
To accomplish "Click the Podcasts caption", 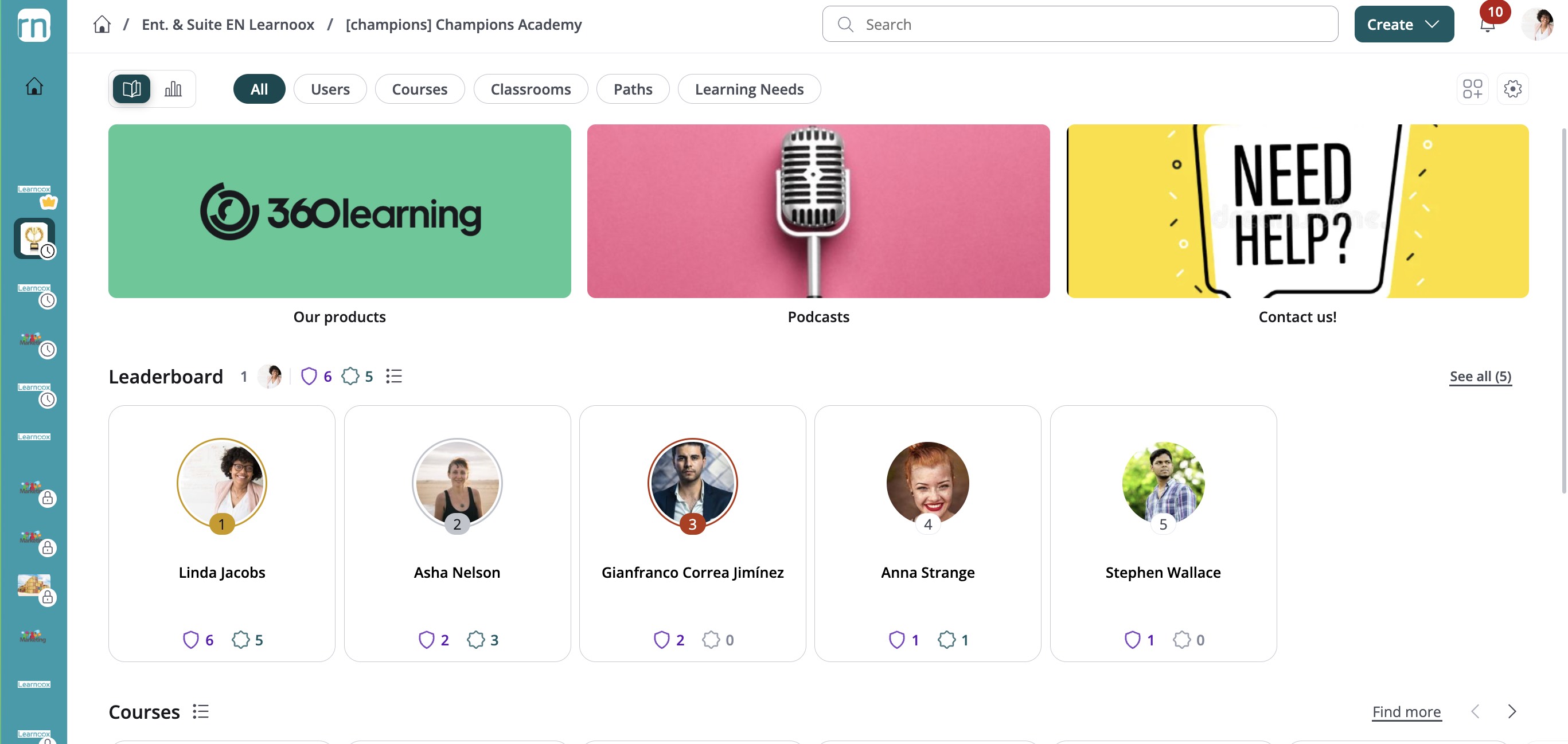I will pos(818,316).
